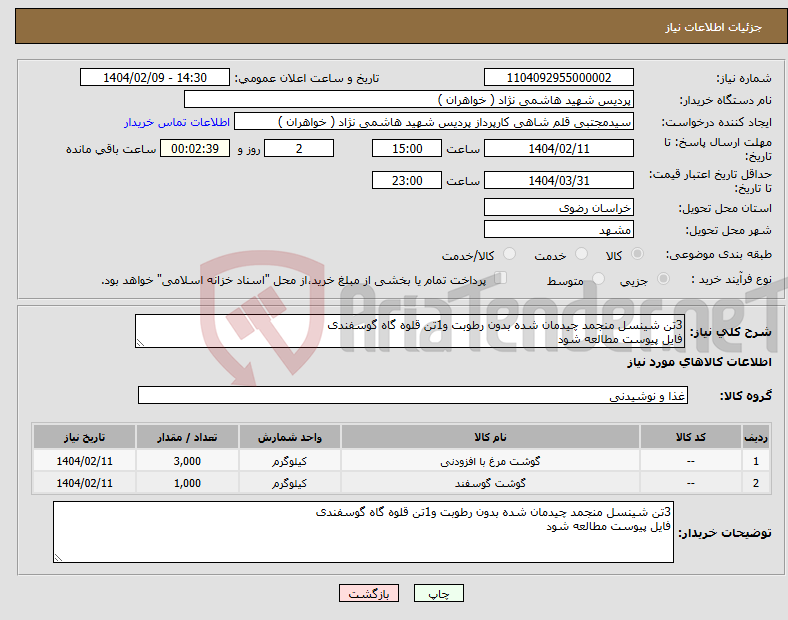Click the announcement date field 1404/02/09 - 14:30
The width and height of the screenshot is (788, 620).
[x=155, y=77]
